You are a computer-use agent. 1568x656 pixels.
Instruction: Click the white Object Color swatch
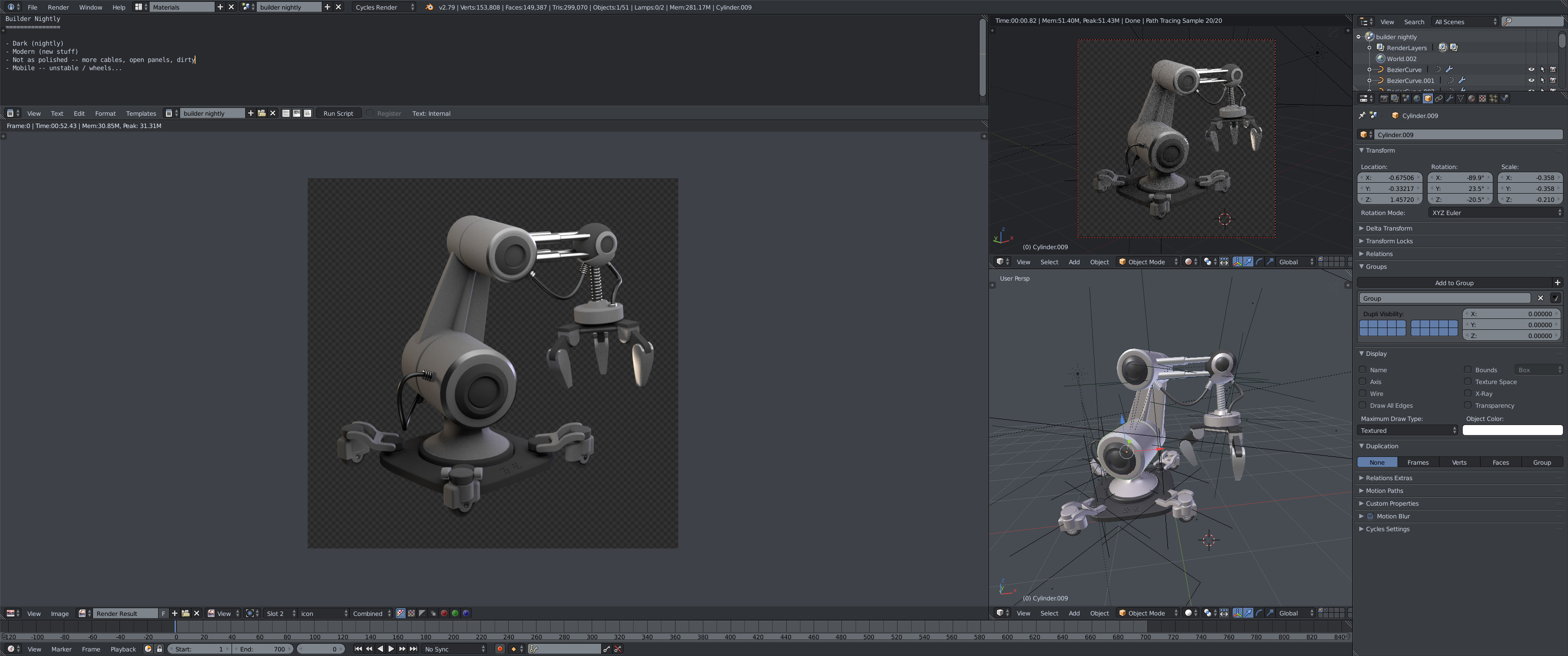pyautogui.click(x=1512, y=430)
